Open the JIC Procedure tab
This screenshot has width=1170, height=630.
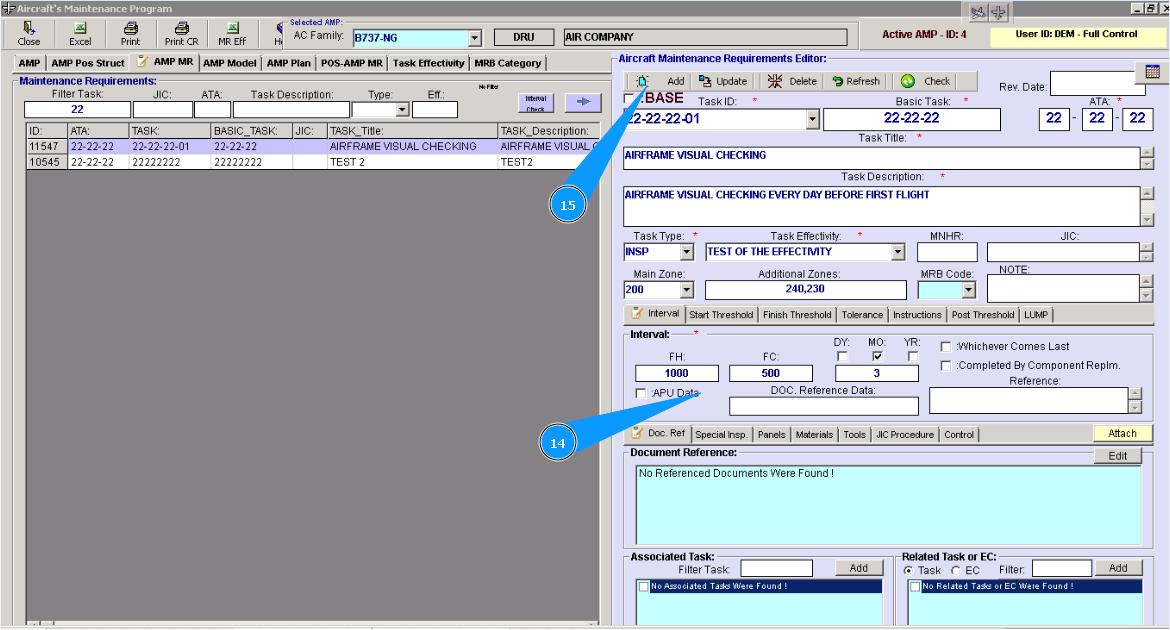904,434
